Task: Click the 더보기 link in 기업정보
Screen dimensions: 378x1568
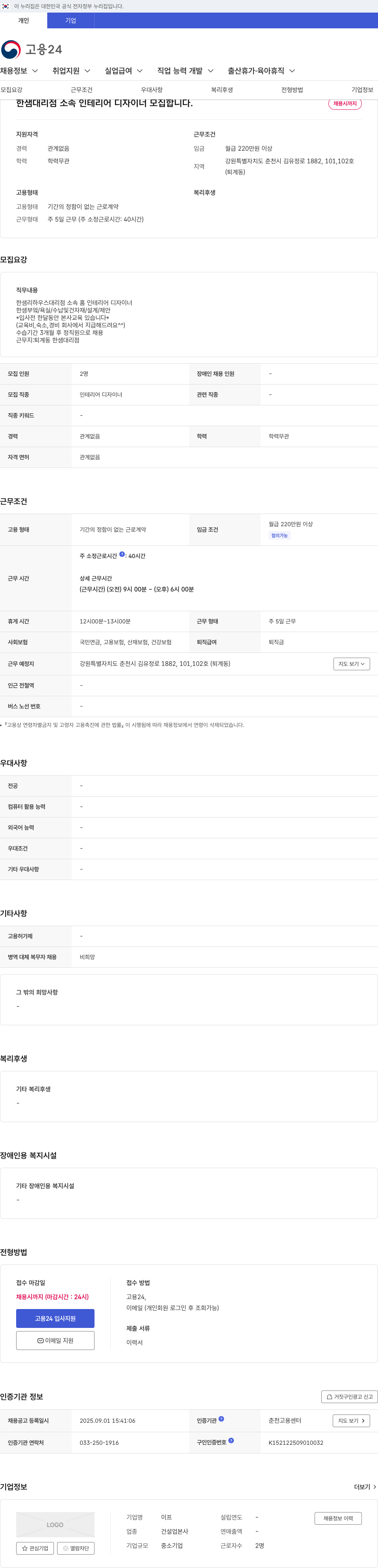Action: [365, 1487]
